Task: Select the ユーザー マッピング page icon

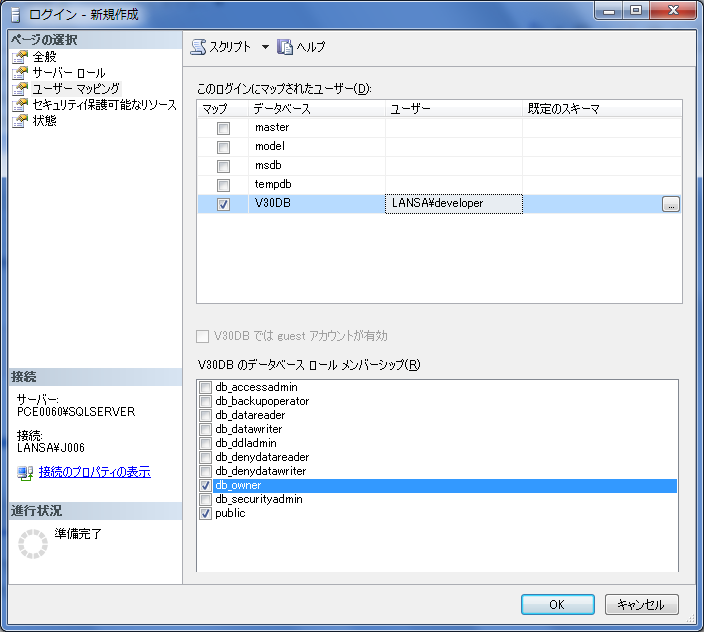Action: [x=20, y=89]
